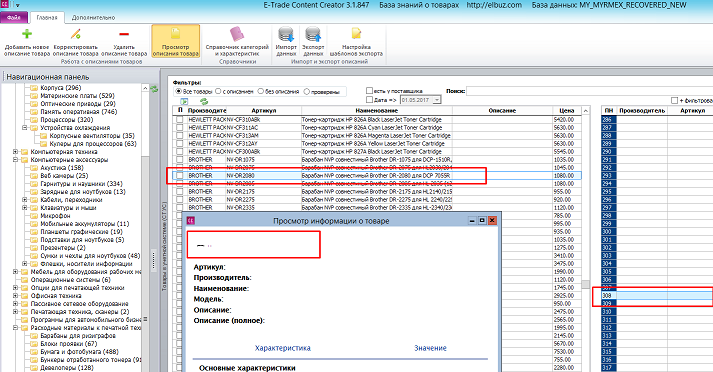This screenshot has height=372, width=713.
Task: Expand the 'Клавиатуры и мыши' tree node
Action: [x=25, y=208]
